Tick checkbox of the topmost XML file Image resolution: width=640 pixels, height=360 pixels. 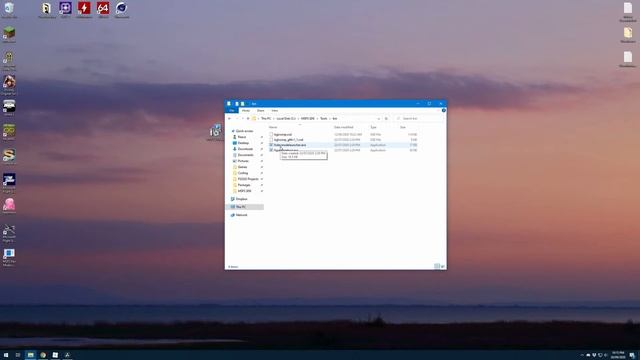click(x=271, y=134)
